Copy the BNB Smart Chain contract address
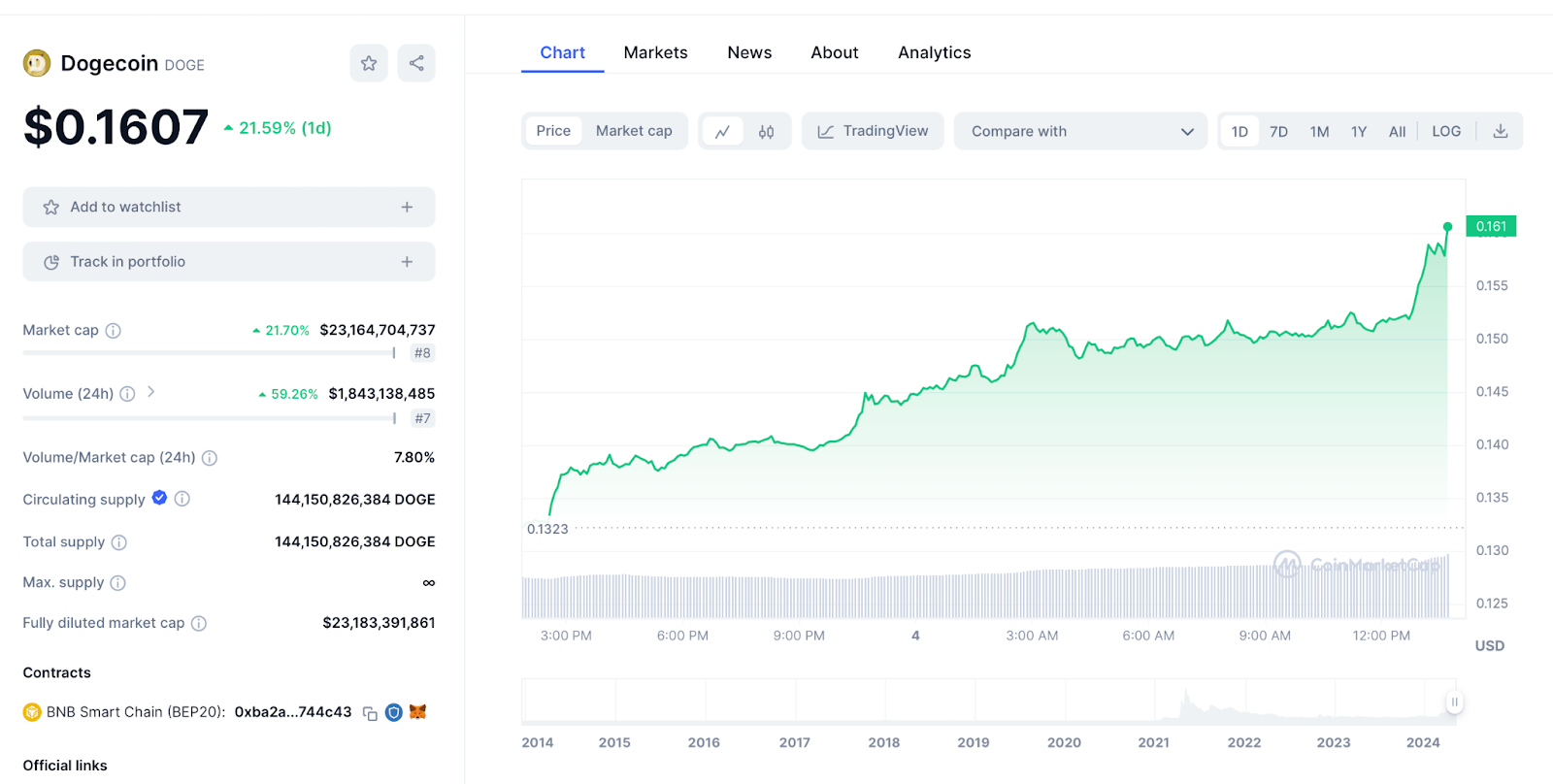This screenshot has height=784, width=1553. pos(370,713)
